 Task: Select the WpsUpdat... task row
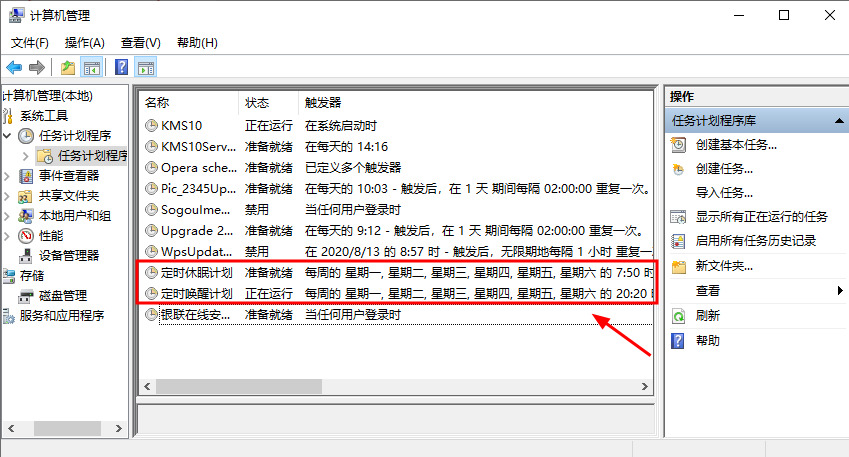click(x=396, y=251)
